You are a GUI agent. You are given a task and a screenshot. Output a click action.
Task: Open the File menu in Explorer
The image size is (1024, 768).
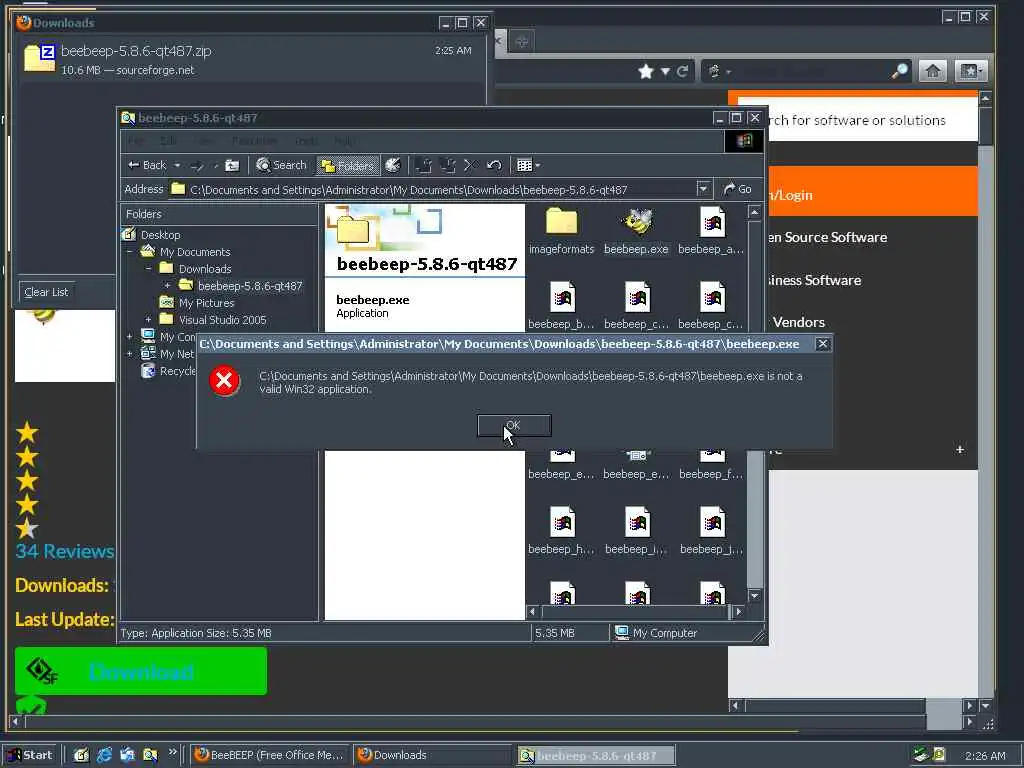click(136, 141)
